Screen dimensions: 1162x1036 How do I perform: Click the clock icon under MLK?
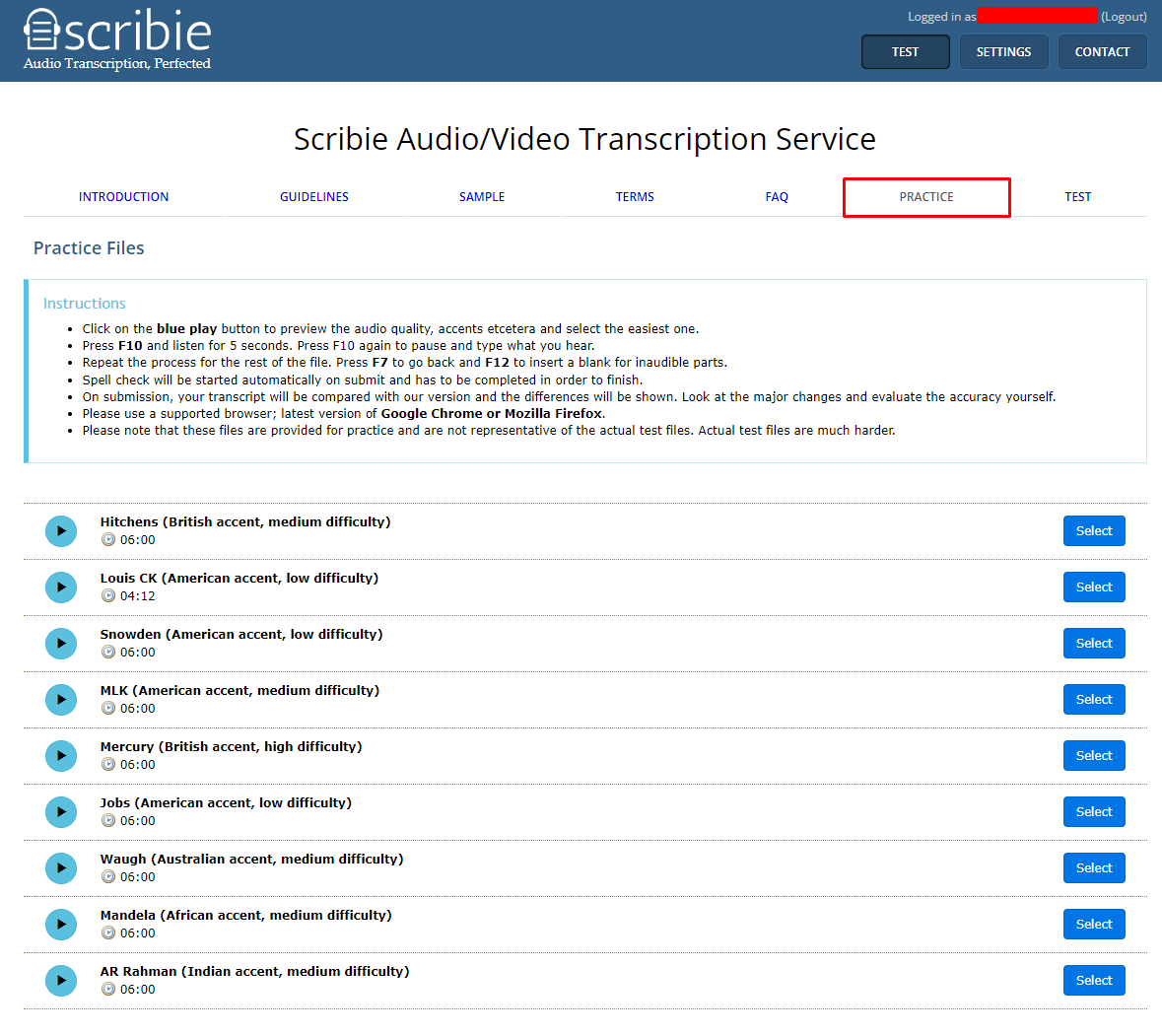(x=108, y=709)
